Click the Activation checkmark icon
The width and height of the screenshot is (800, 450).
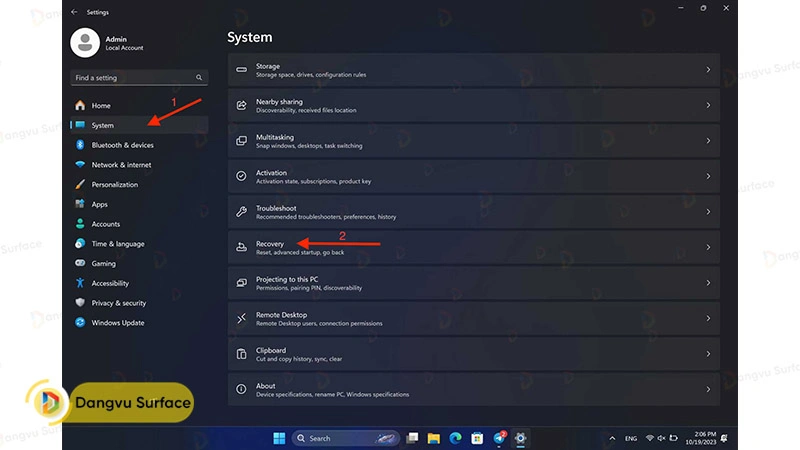[241, 176]
